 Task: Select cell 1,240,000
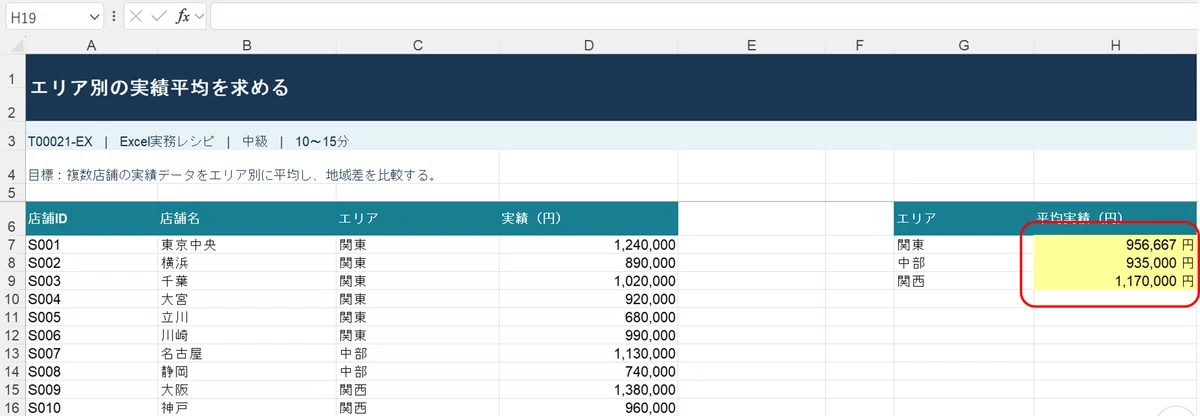(588, 244)
